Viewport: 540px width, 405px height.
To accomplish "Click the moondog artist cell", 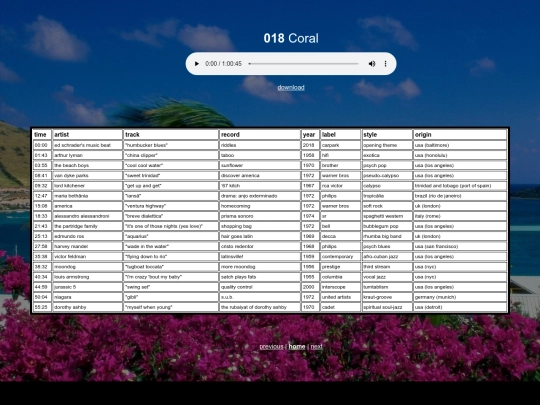I will click(x=87, y=267).
